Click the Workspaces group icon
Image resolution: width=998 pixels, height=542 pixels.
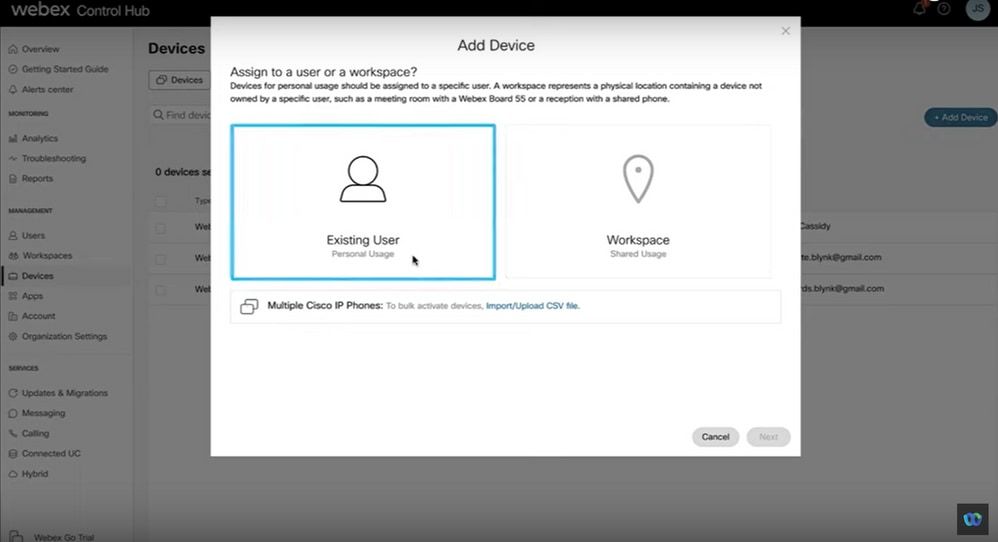[x=13, y=256]
